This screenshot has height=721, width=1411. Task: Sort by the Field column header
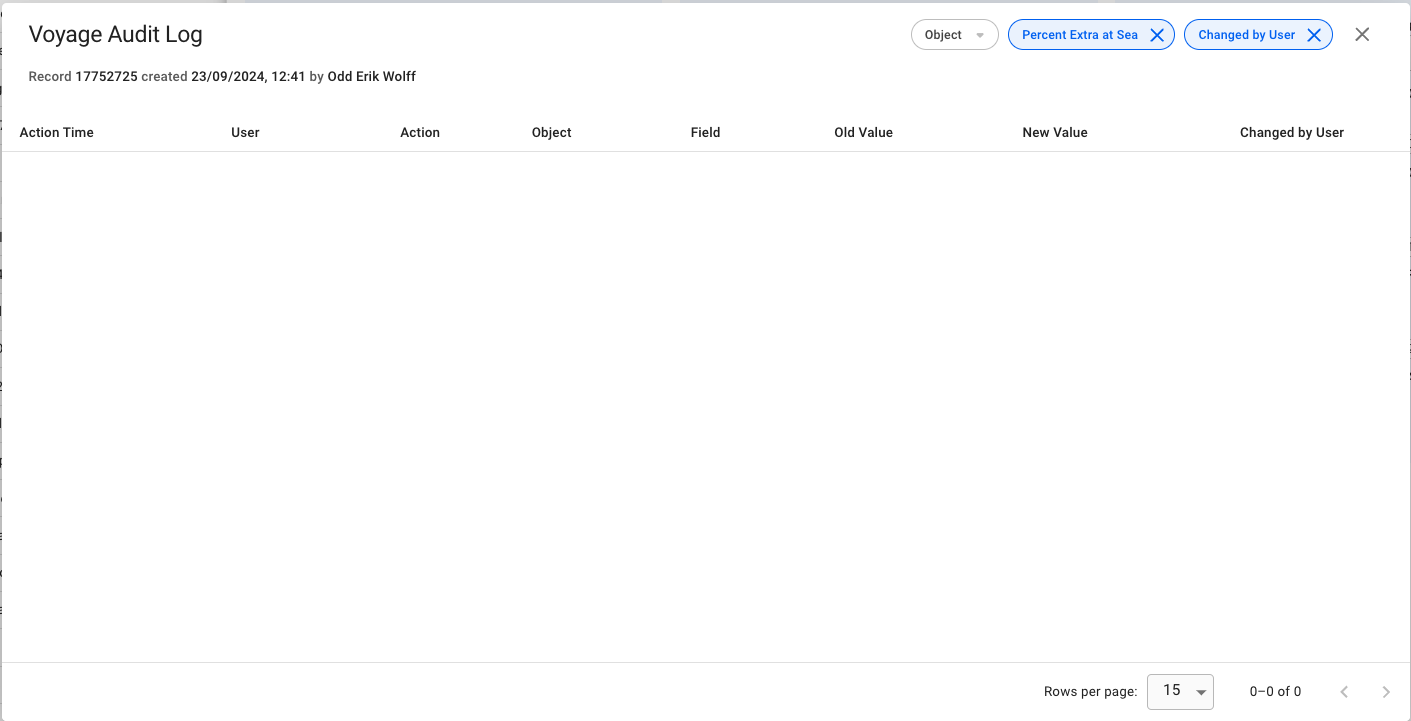(x=705, y=133)
